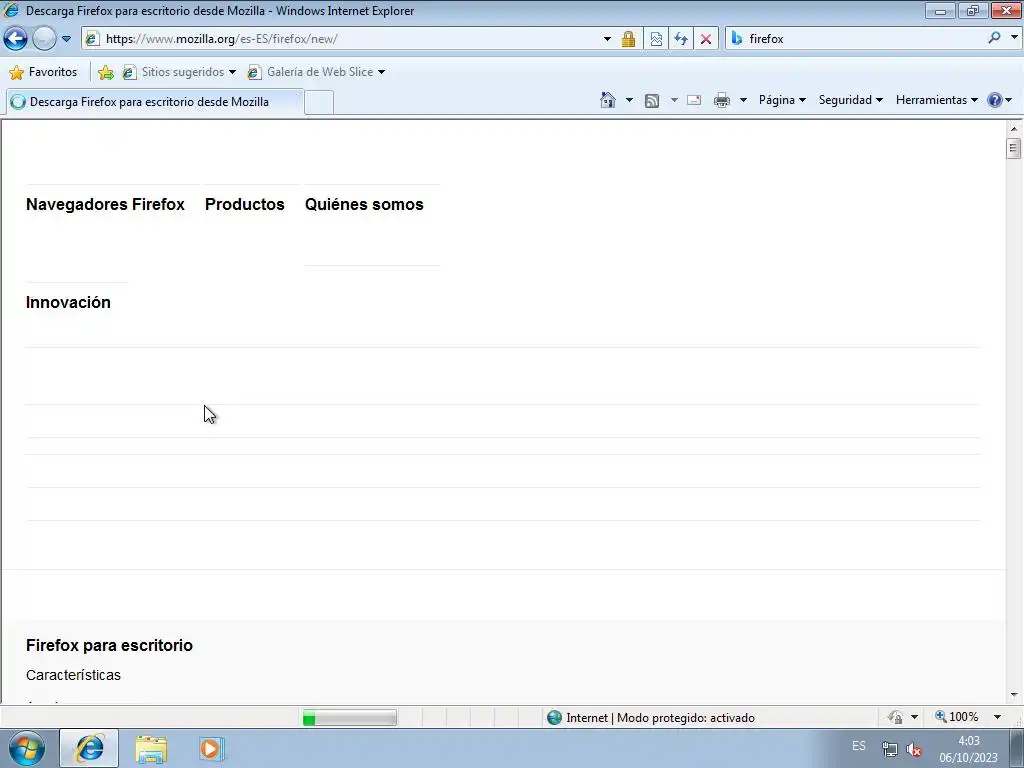The width and height of the screenshot is (1024, 768).
Task: Stop loading with the red X icon
Action: point(705,39)
